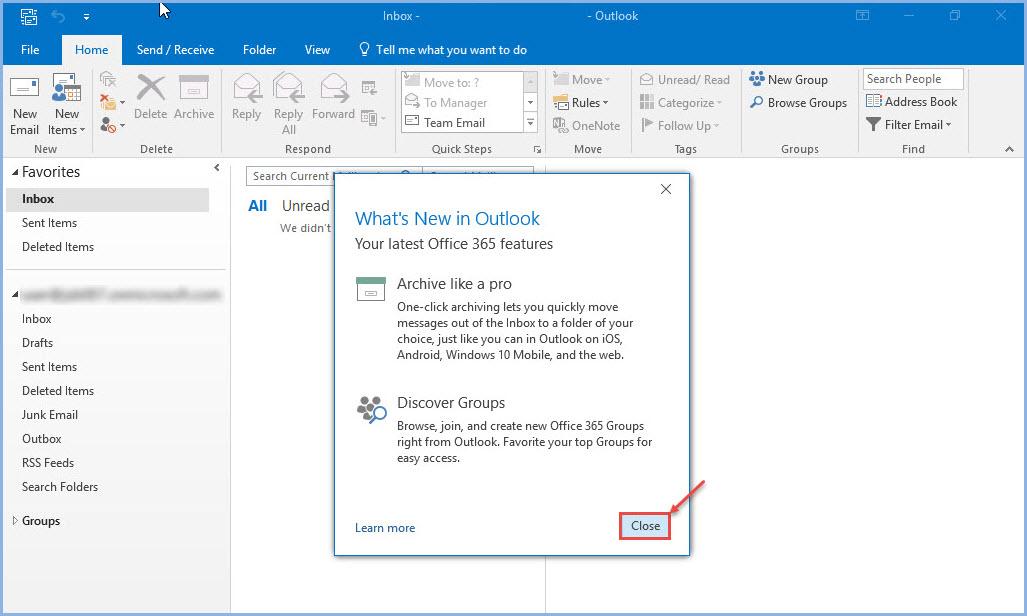This screenshot has width=1027, height=616.
Task: Expand the Groups section
Action: (x=14, y=521)
